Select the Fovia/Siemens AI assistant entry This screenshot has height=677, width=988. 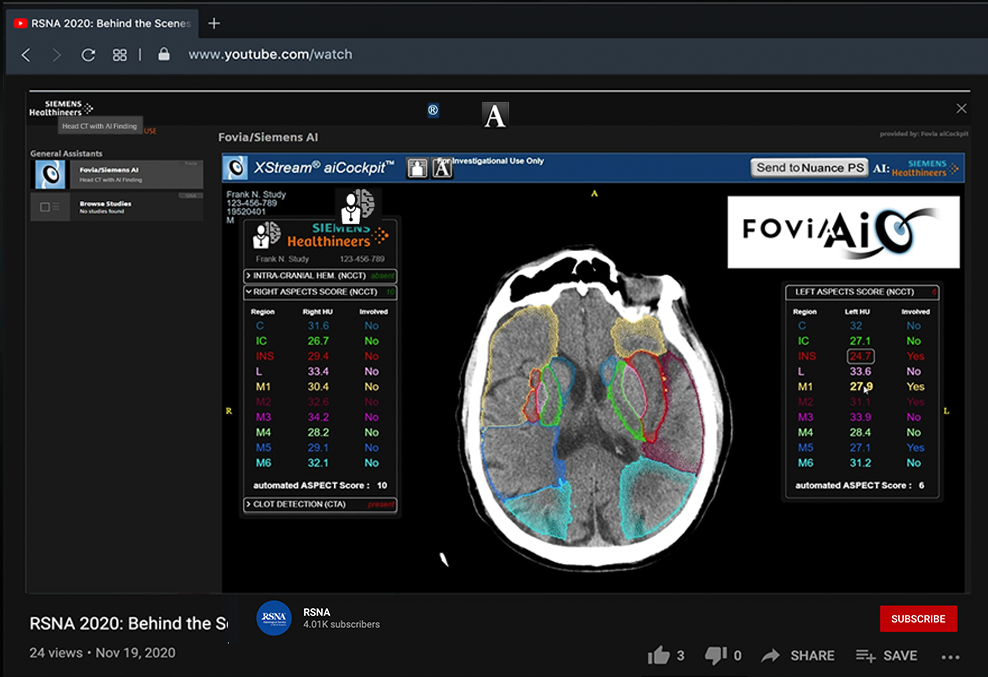(x=117, y=175)
